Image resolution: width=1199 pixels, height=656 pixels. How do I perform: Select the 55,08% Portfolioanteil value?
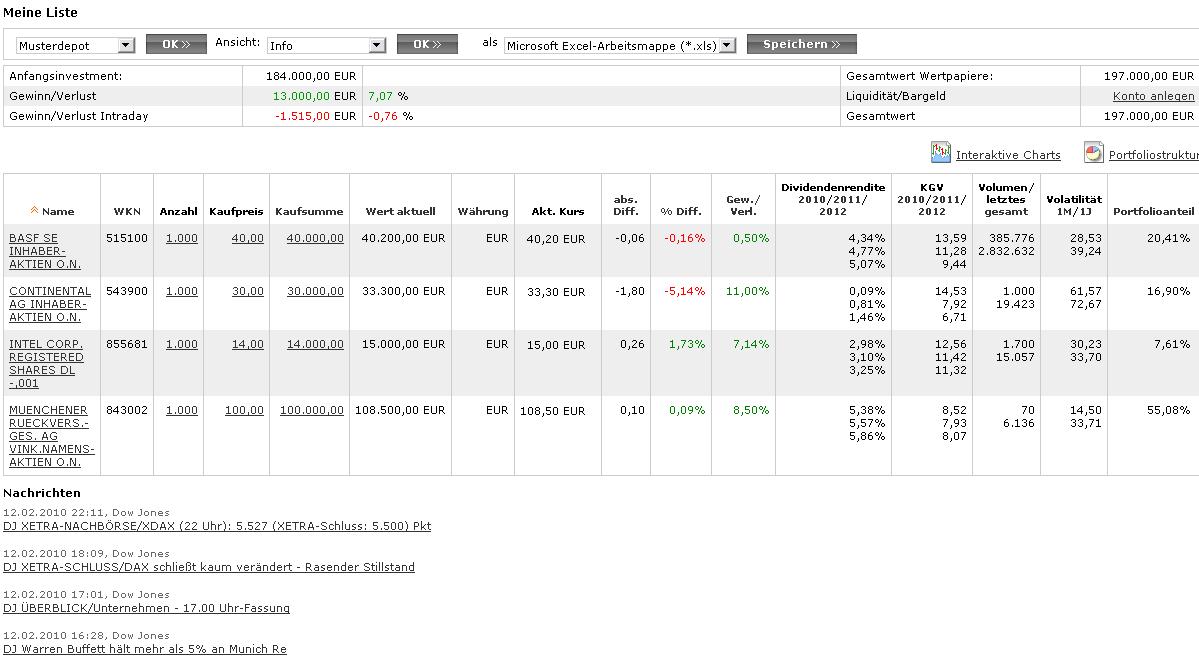(x=1168, y=410)
